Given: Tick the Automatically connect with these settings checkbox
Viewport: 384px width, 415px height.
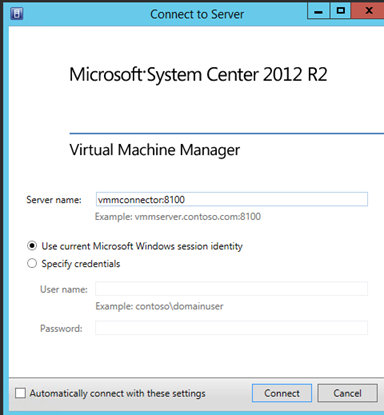Looking at the screenshot, I should tap(20, 393).
